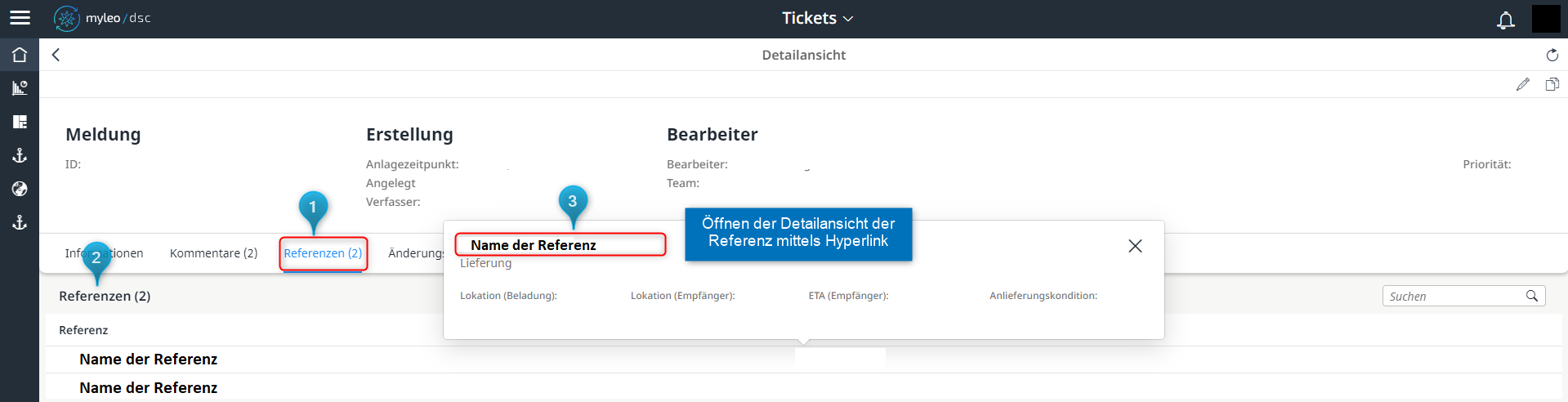The image size is (1568, 402).
Task: Refresh the Detailansicht view
Action: pyautogui.click(x=1552, y=55)
